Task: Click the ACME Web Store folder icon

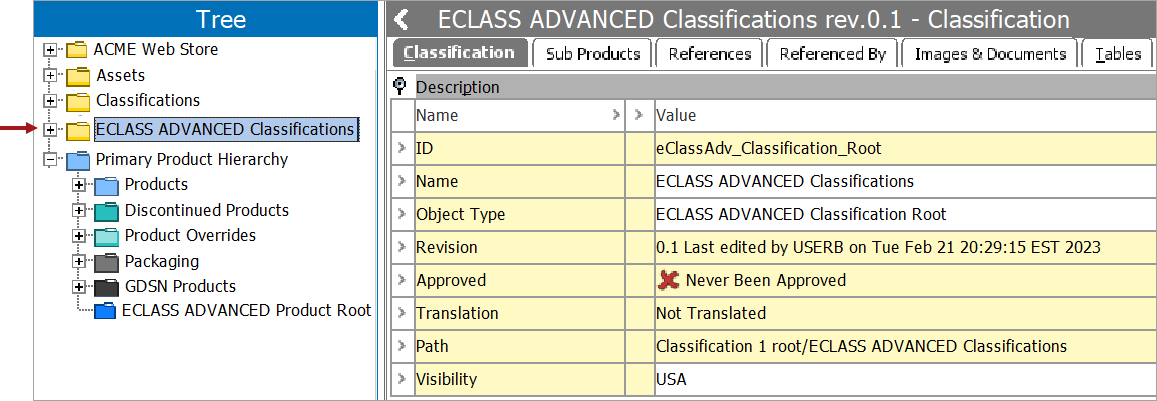Action: 77,50
